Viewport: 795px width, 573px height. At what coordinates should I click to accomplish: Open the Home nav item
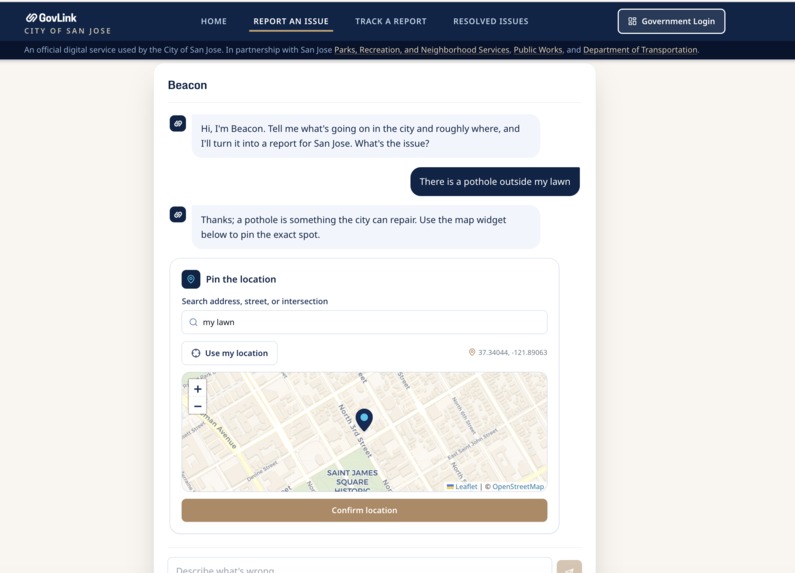pyautogui.click(x=213, y=21)
